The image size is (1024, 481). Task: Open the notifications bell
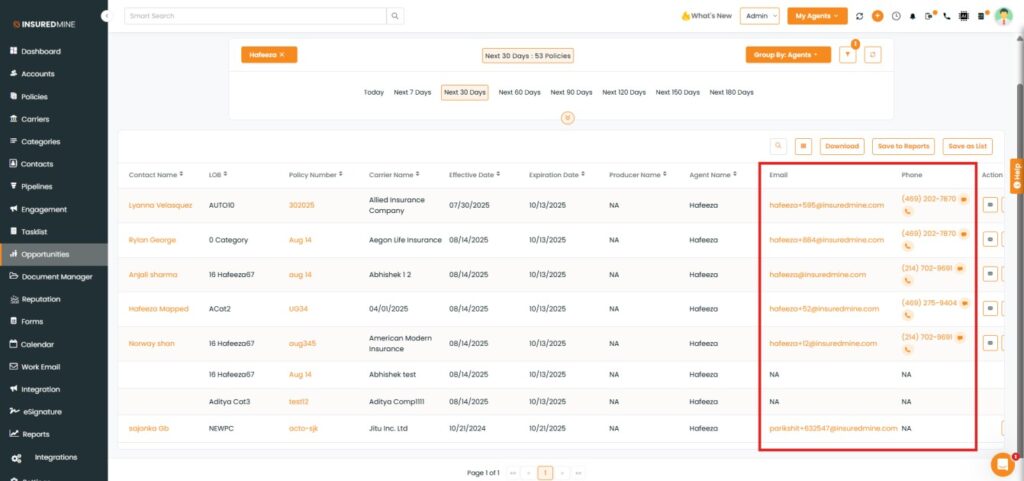tap(912, 16)
